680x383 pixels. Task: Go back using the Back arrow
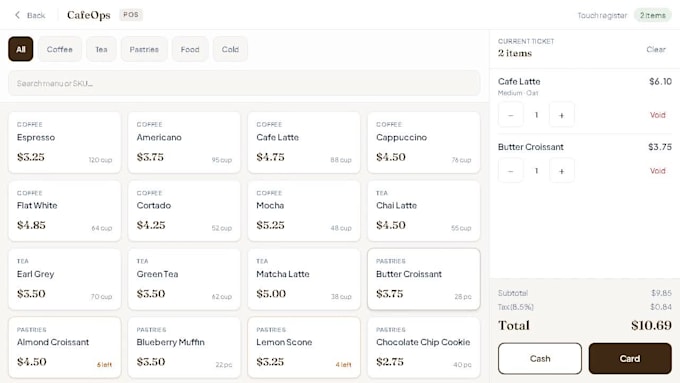[29, 15]
